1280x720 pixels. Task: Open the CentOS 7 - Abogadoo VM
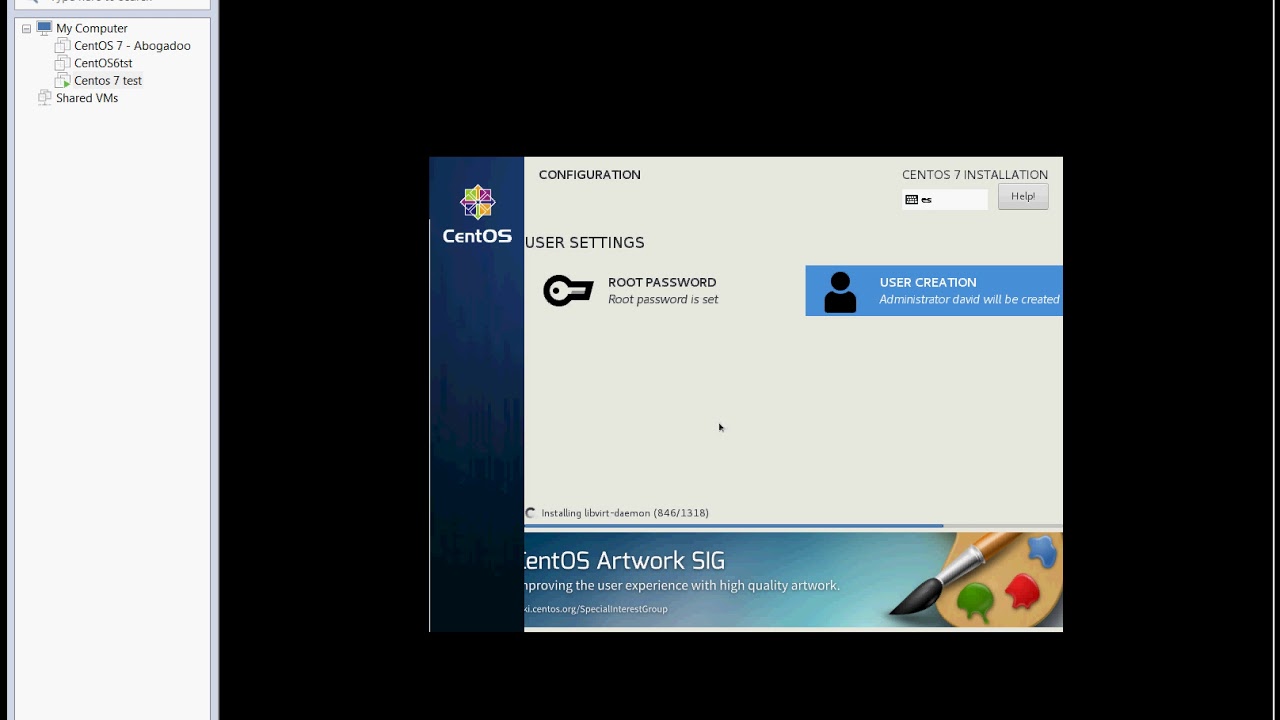tap(132, 46)
